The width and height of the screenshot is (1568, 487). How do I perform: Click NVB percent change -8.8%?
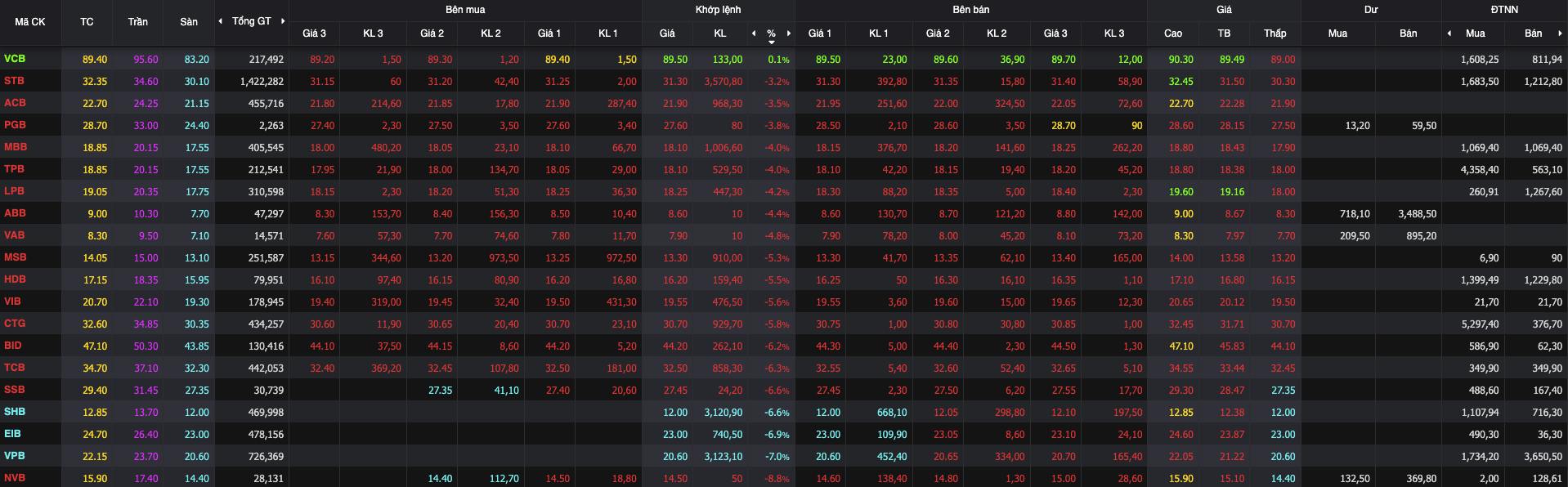[x=777, y=479]
